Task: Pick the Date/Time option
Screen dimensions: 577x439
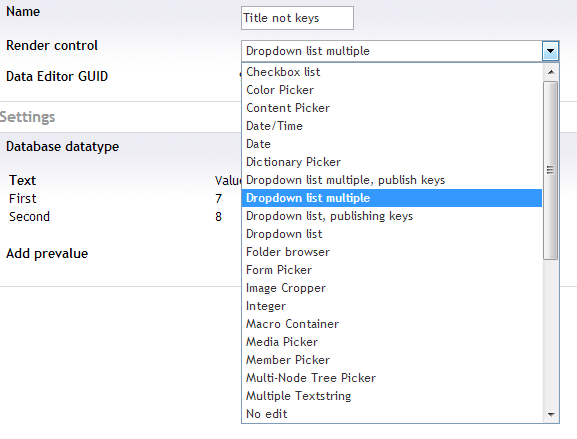Action: click(x=392, y=126)
